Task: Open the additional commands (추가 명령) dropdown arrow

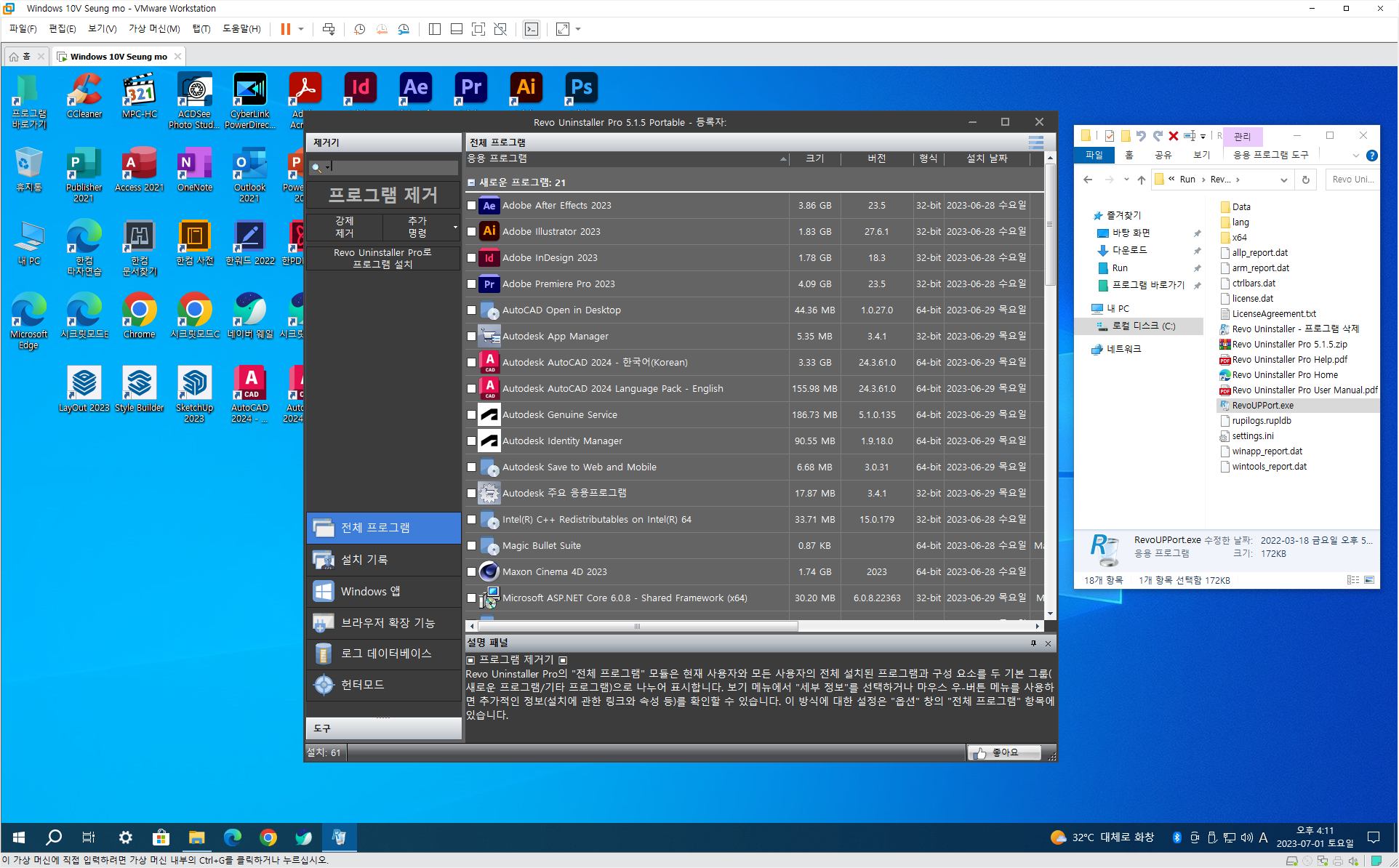Action: coord(455,227)
